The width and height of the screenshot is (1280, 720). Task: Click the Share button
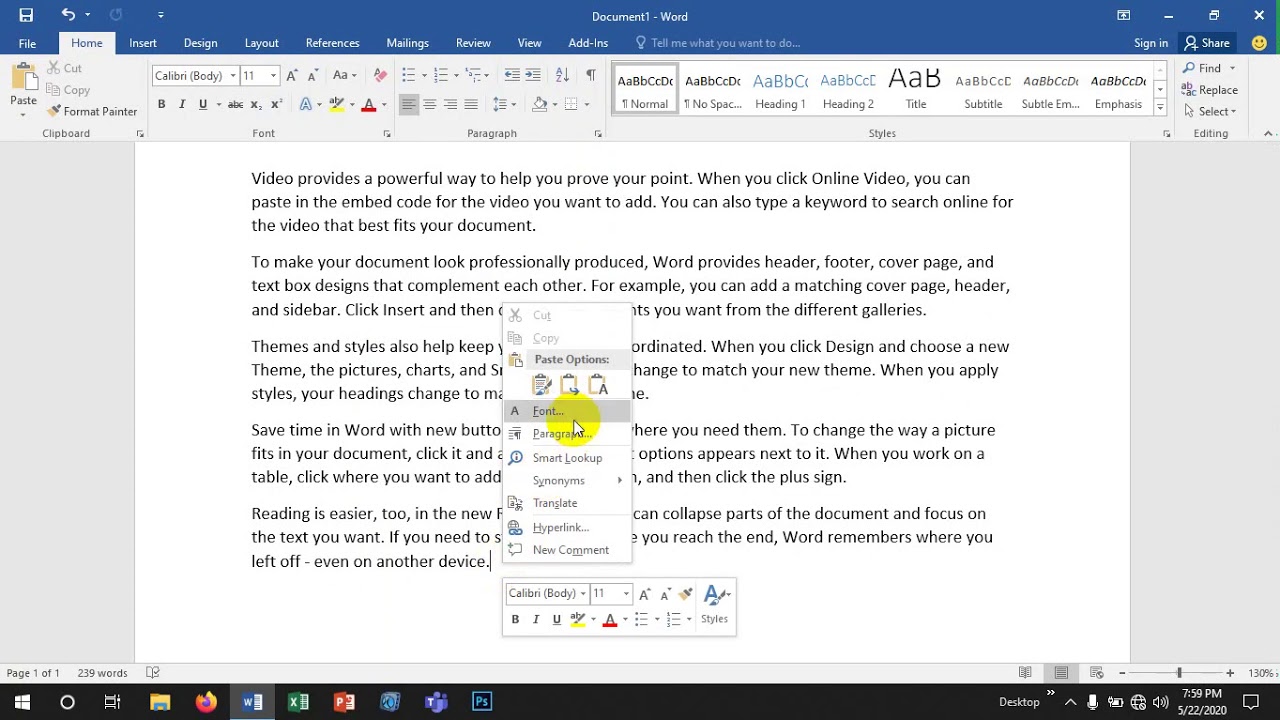(x=1206, y=43)
